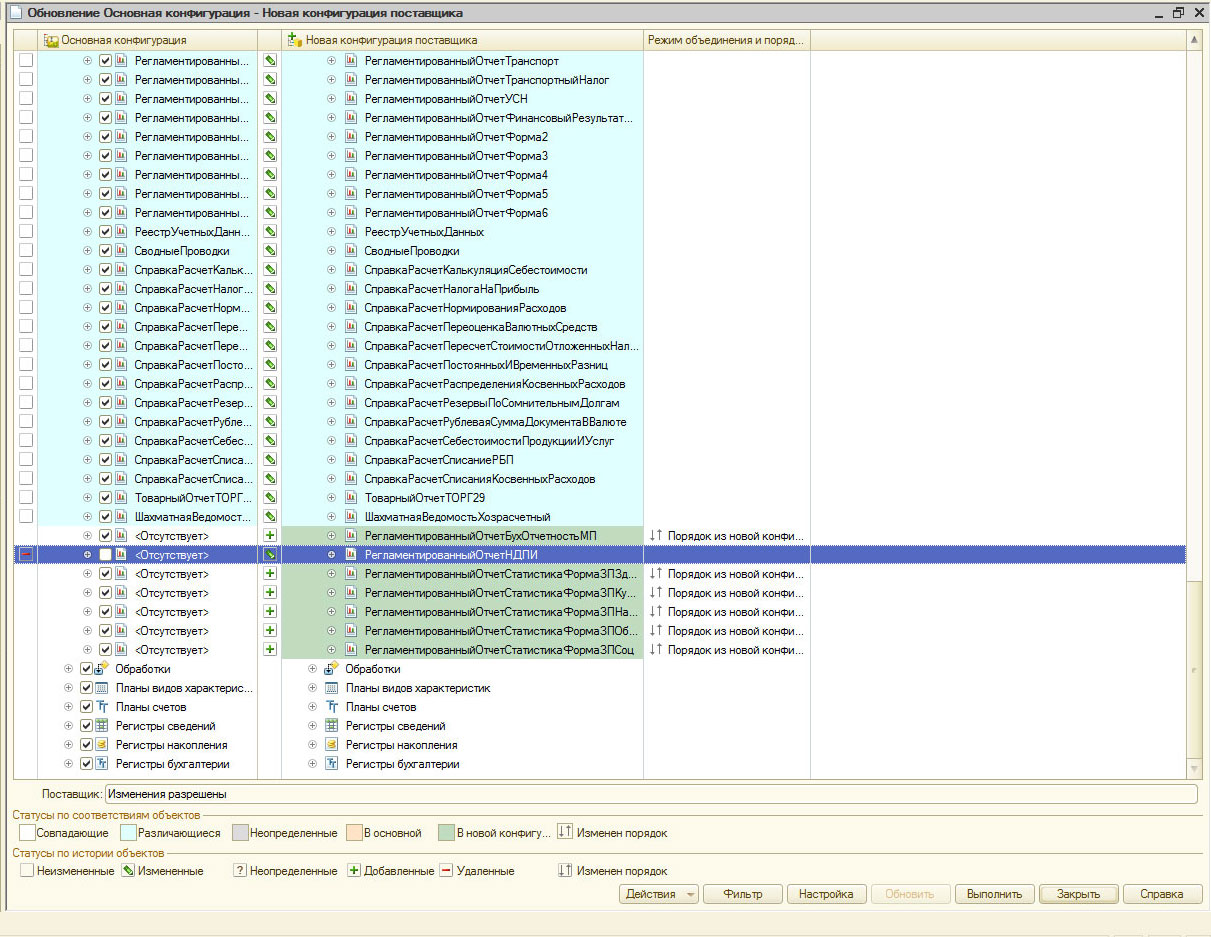Screen dimensions: 1211x937
Task: Enable checkbox on selected РегламентированныйОтчетНДПИ row
Action: point(105,555)
